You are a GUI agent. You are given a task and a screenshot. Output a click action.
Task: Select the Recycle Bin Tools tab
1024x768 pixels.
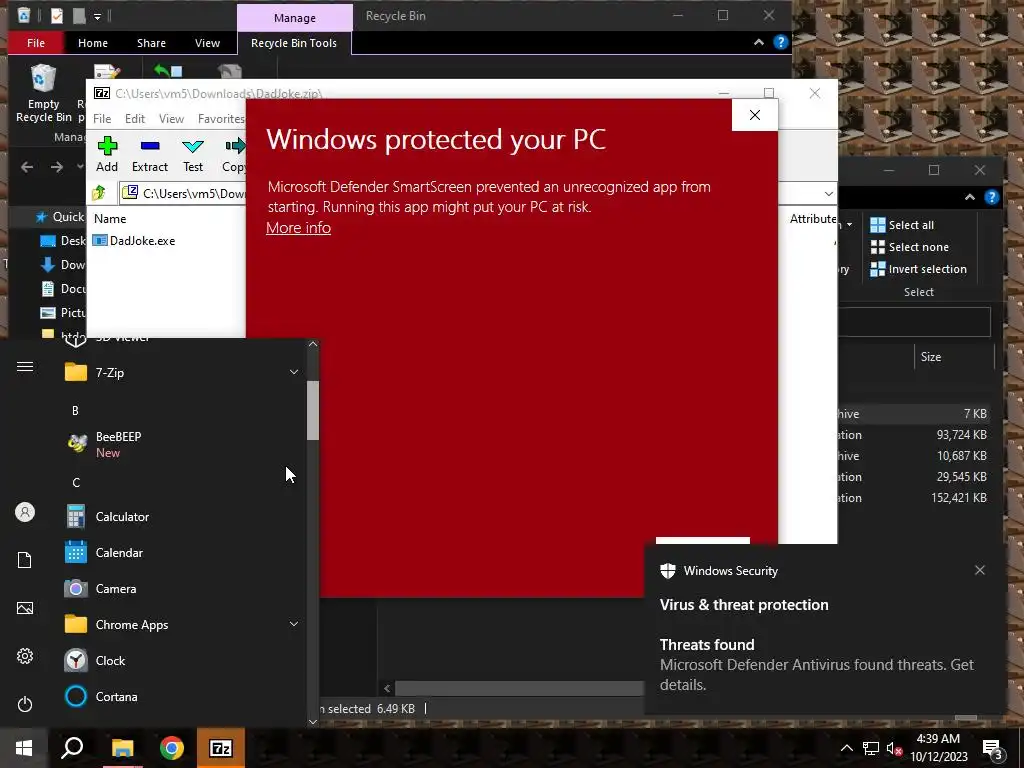[x=294, y=43]
